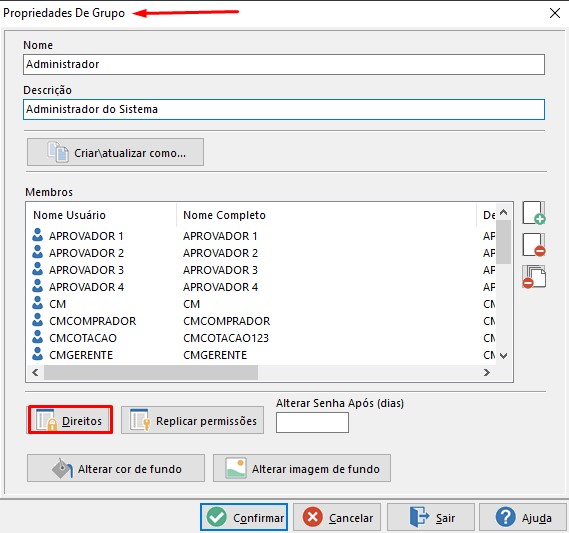Click the add member icon with green plus
The height and width of the screenshot is (533, 569).
pos(534,213)
